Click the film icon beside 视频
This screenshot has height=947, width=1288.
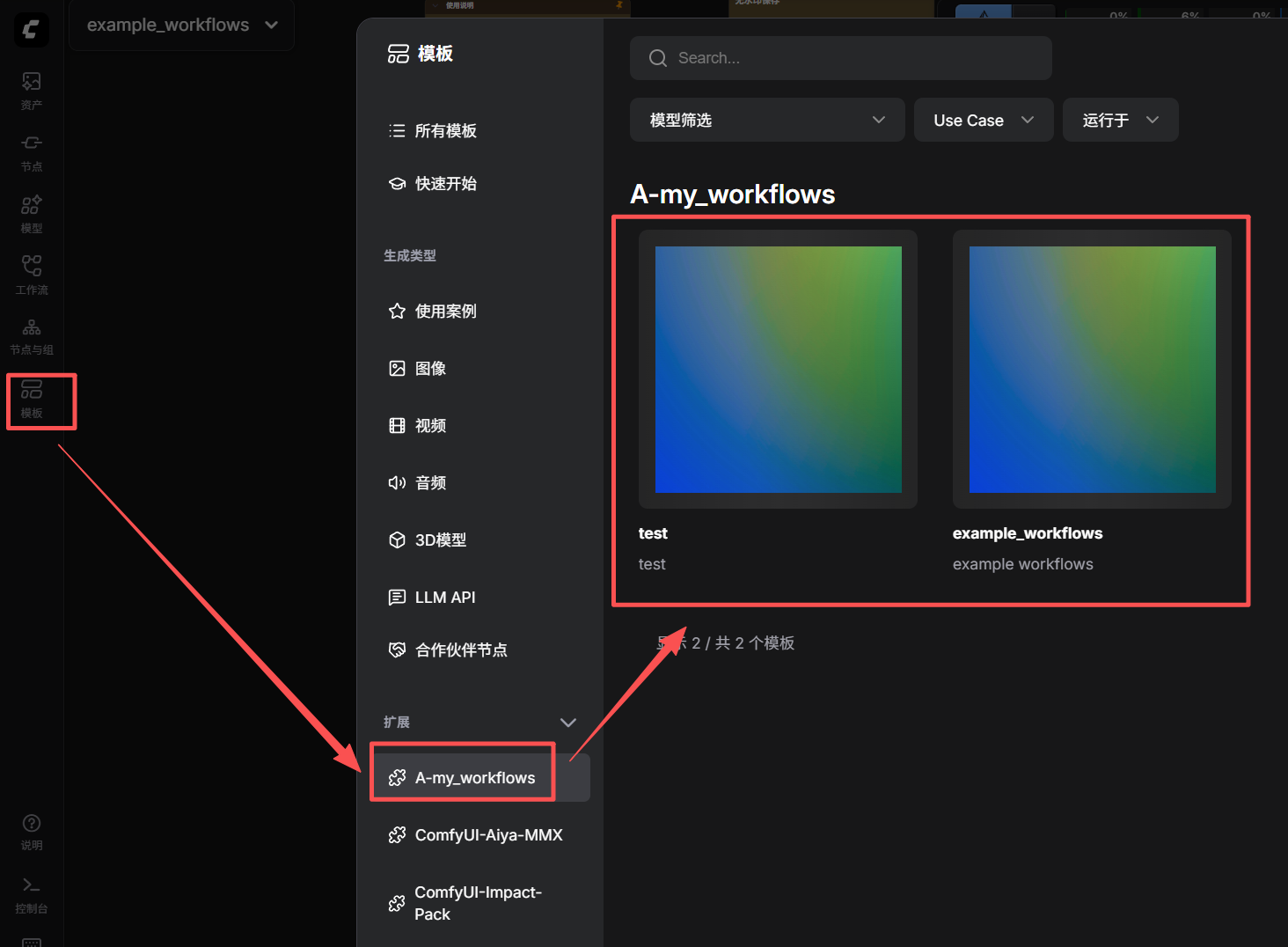(x=397, y=426)
